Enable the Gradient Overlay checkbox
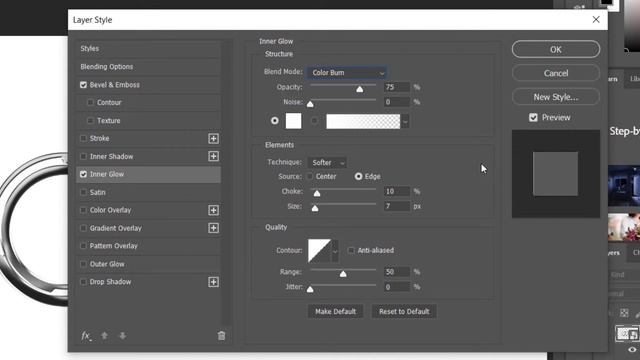The height and width of the screenshot is (360, 640). 83,228
